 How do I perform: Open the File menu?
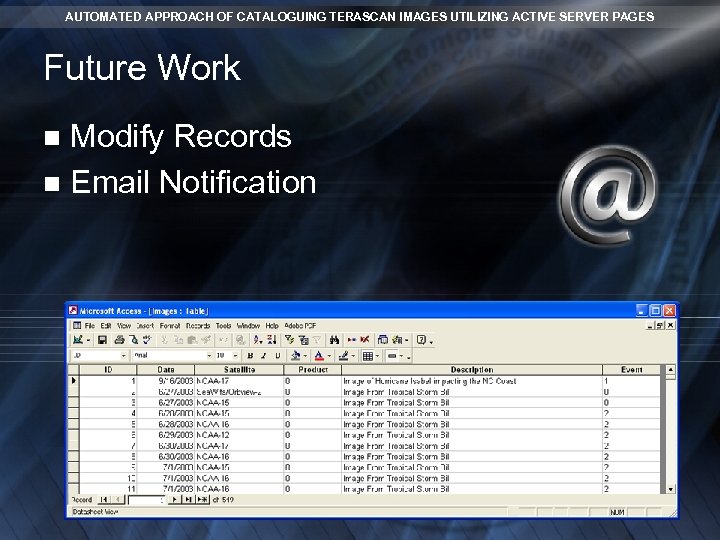click(90, 326)
